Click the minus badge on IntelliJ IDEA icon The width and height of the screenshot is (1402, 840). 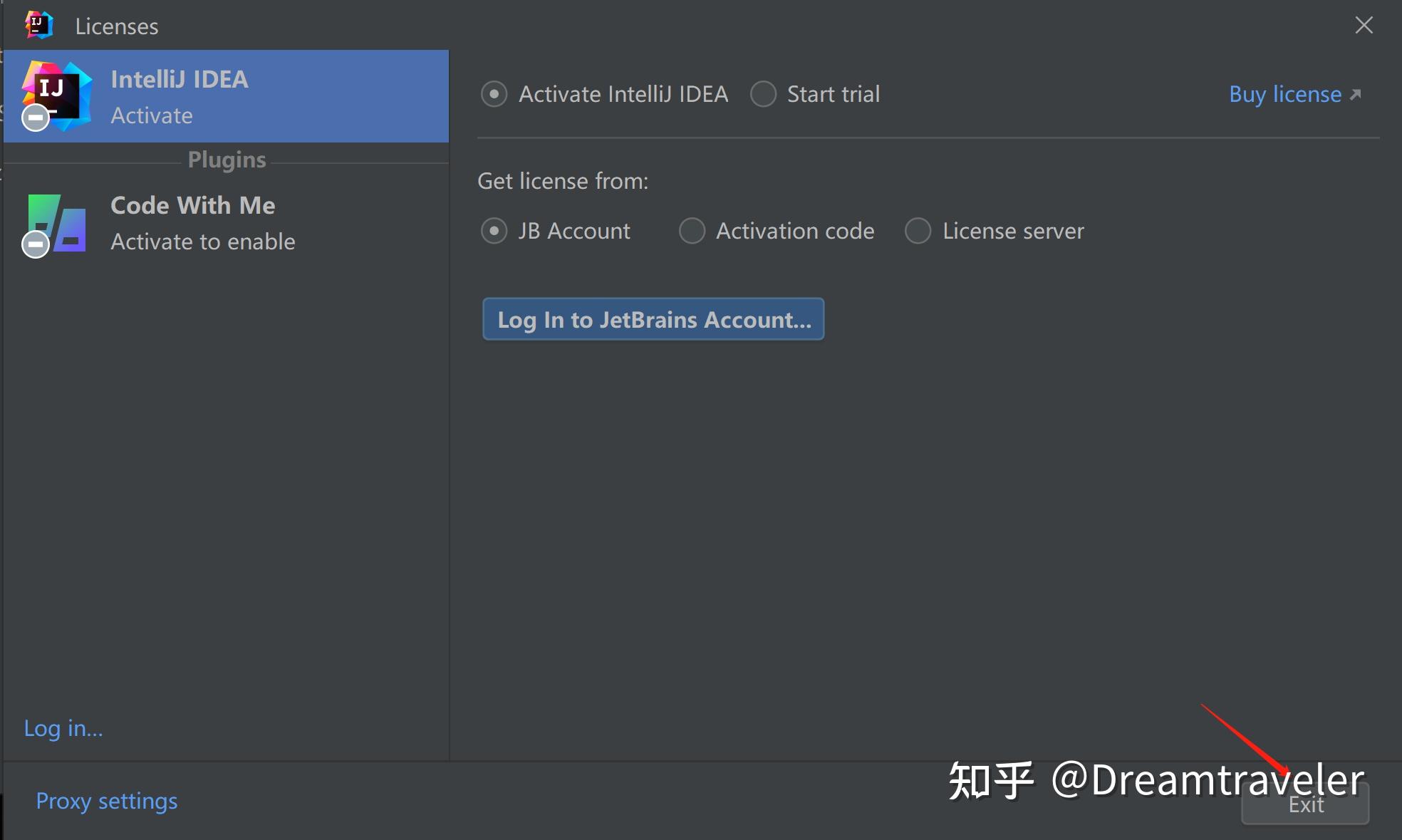(34, 118)
